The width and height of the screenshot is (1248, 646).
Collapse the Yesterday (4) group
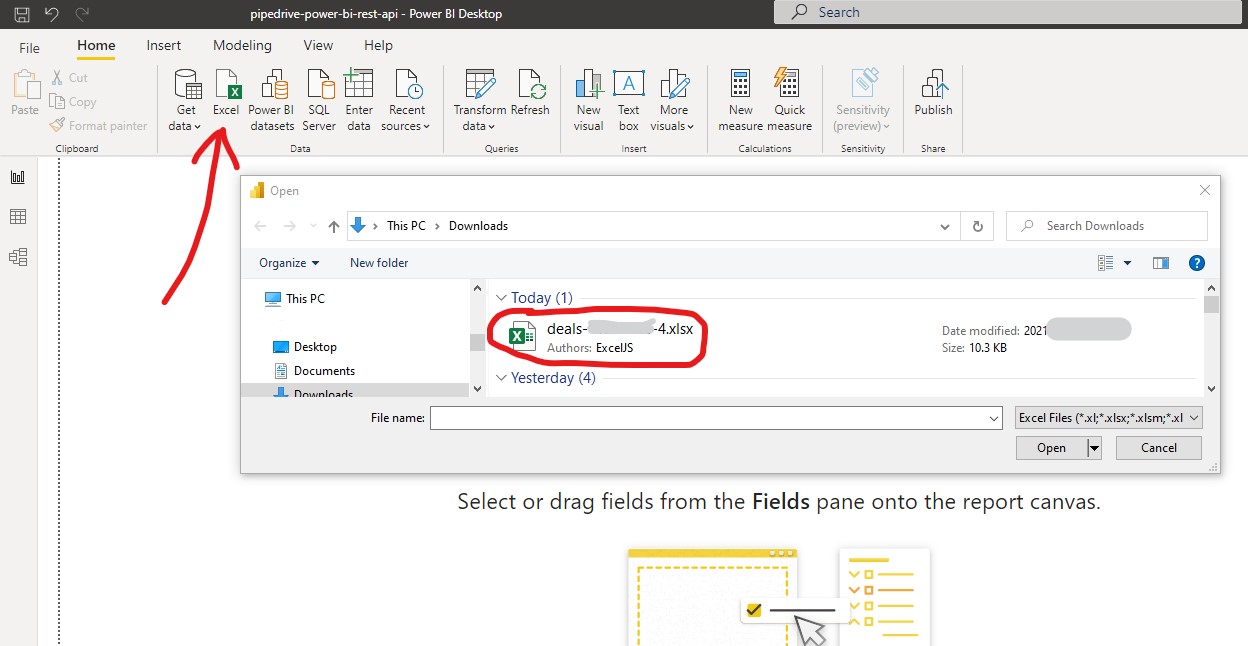click(502, 378)
